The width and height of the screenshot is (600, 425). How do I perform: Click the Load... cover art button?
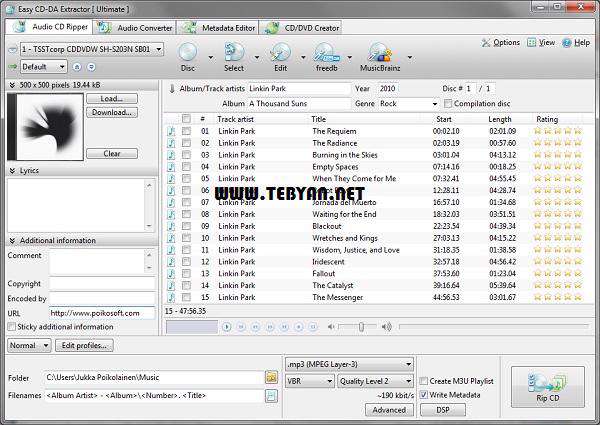pyautogui.click(x=112, y=99)
